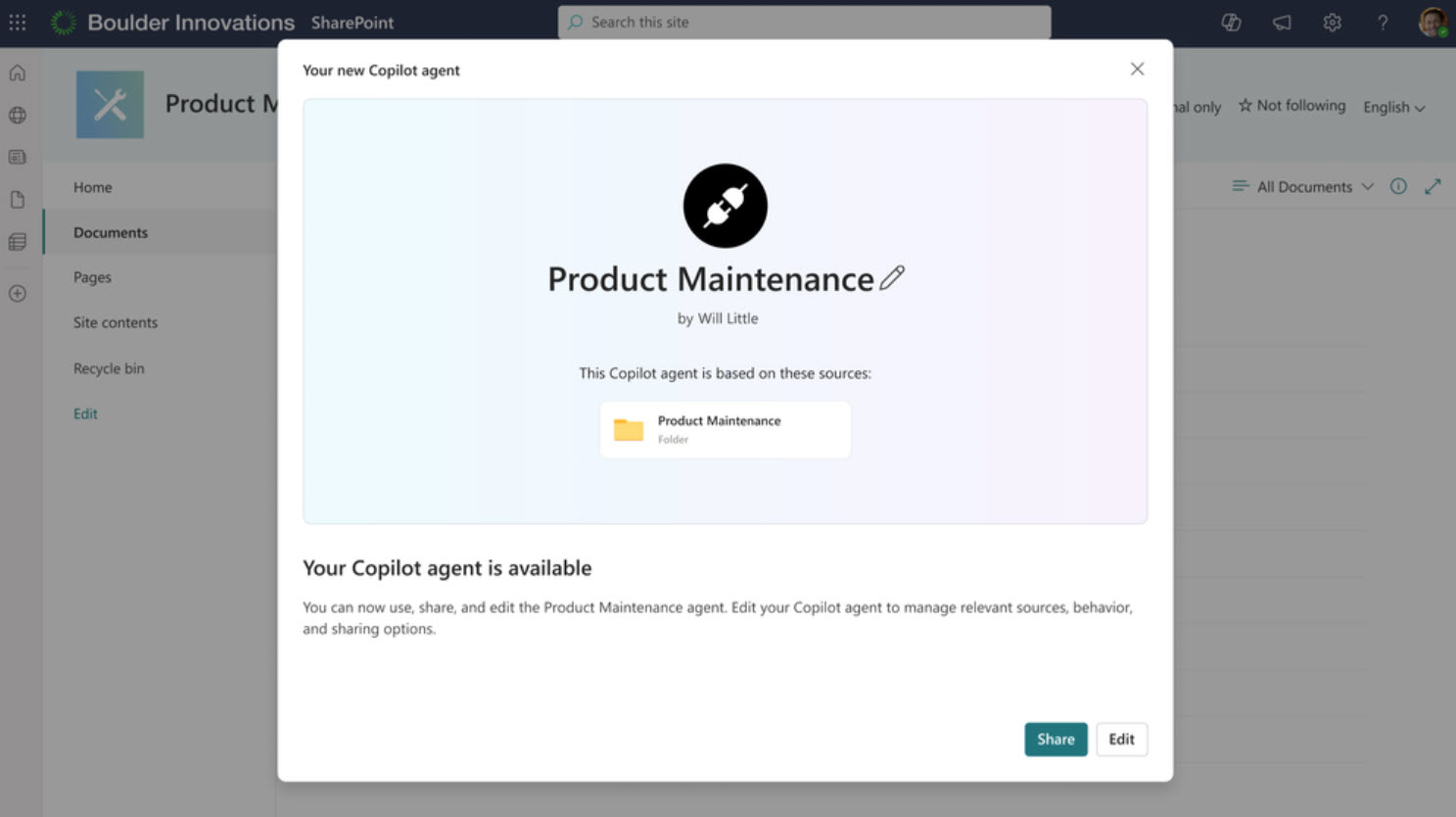This screenshot has height=817, width=1456.
Task: Click the megaphone feedback icon
Action: [1282, 22]
